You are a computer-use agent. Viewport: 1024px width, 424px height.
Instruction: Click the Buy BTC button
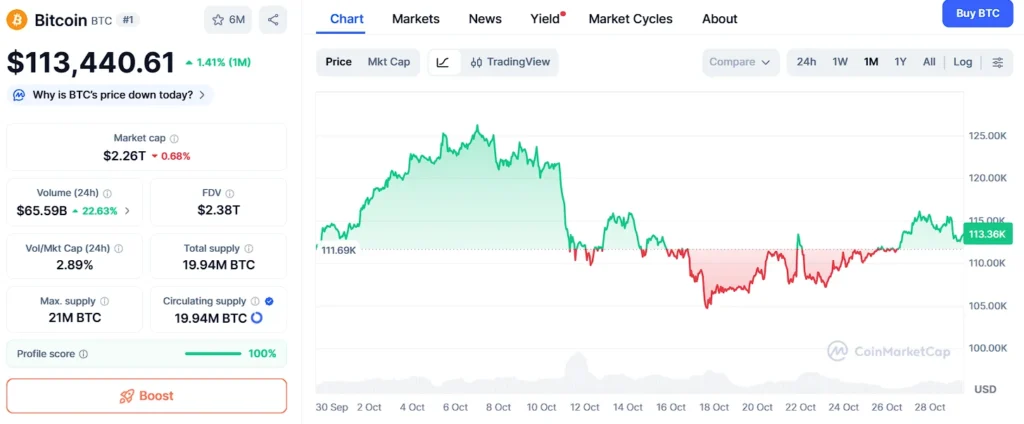[x=978, y=13]
